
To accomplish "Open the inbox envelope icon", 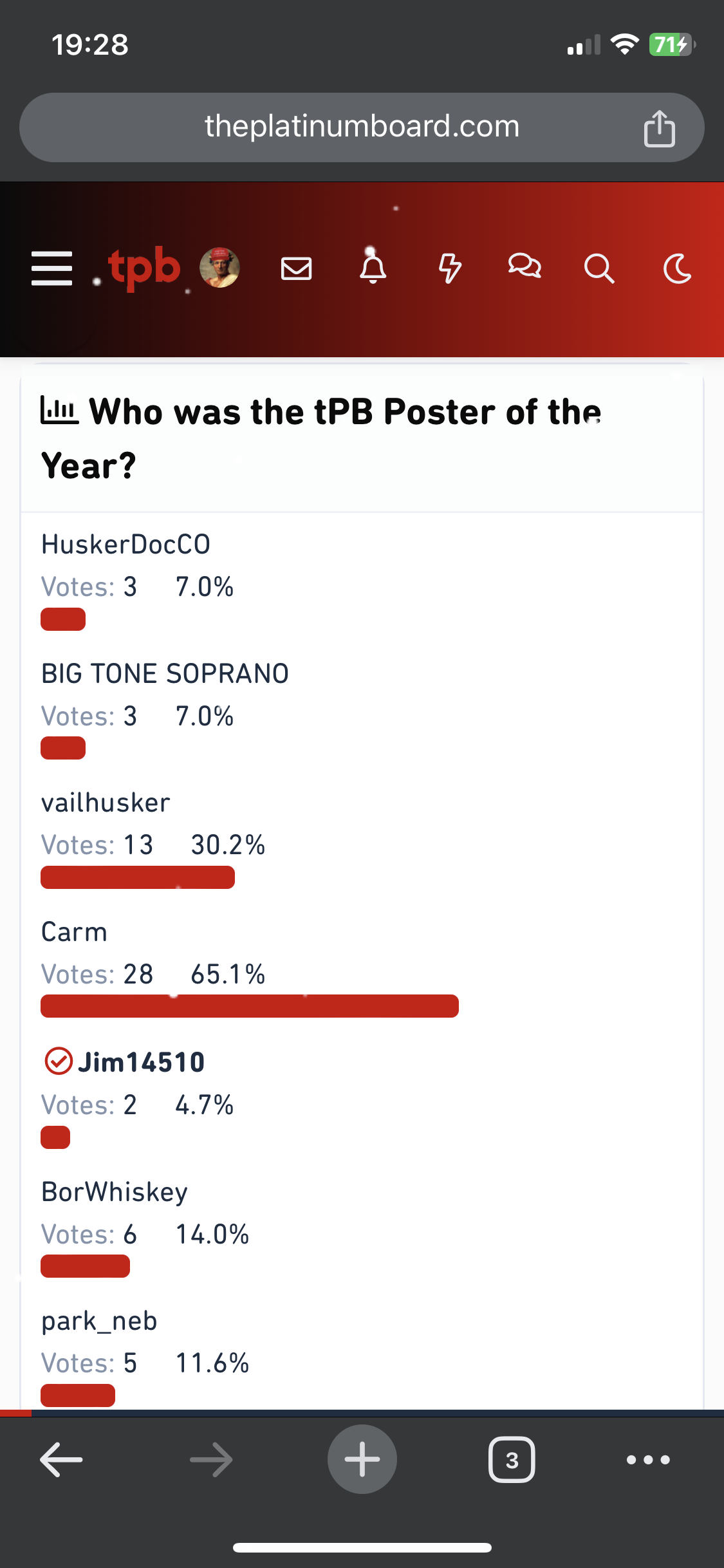I will click(297, 268).
